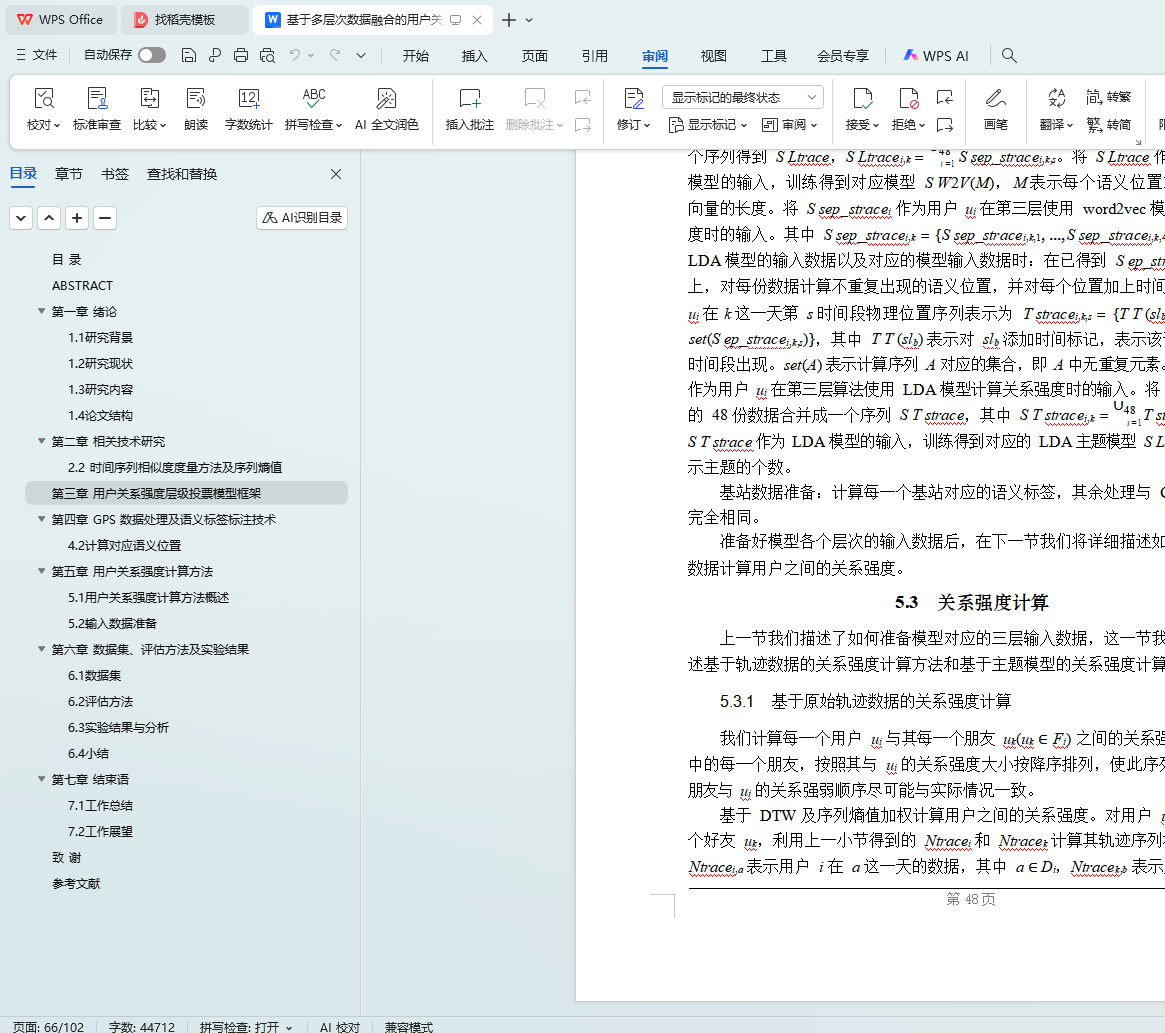Click the print icon in quick access bar

tap(241, 56)
